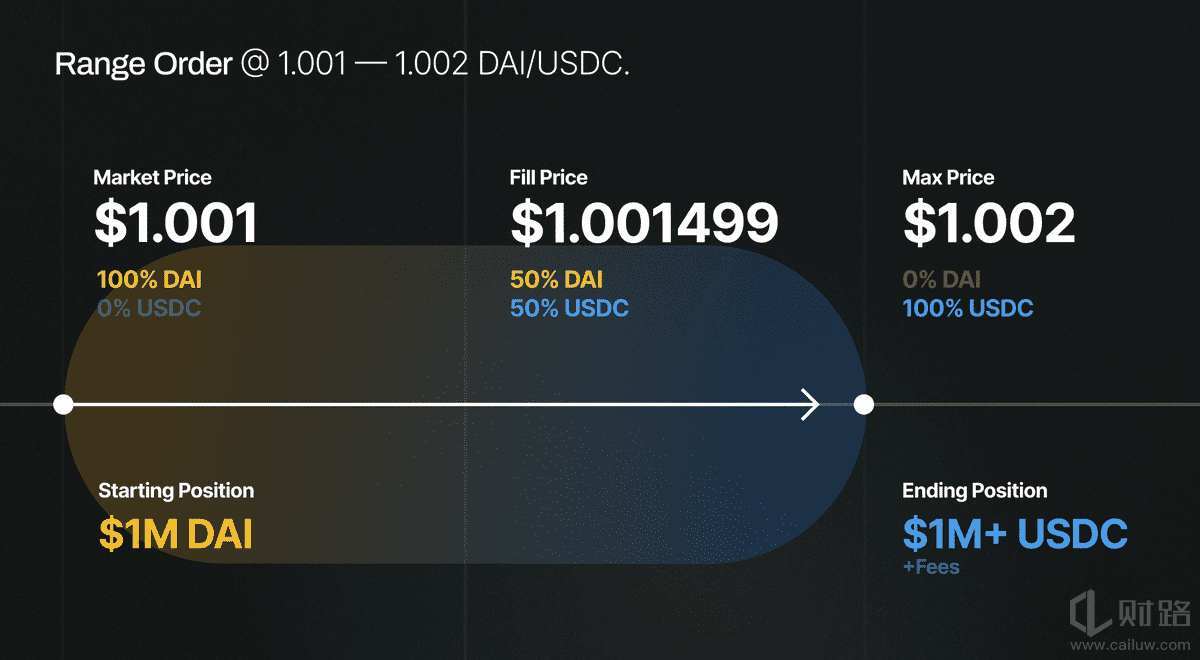
Task: Click the blue 50% USDC text
Action: (569, 308)
